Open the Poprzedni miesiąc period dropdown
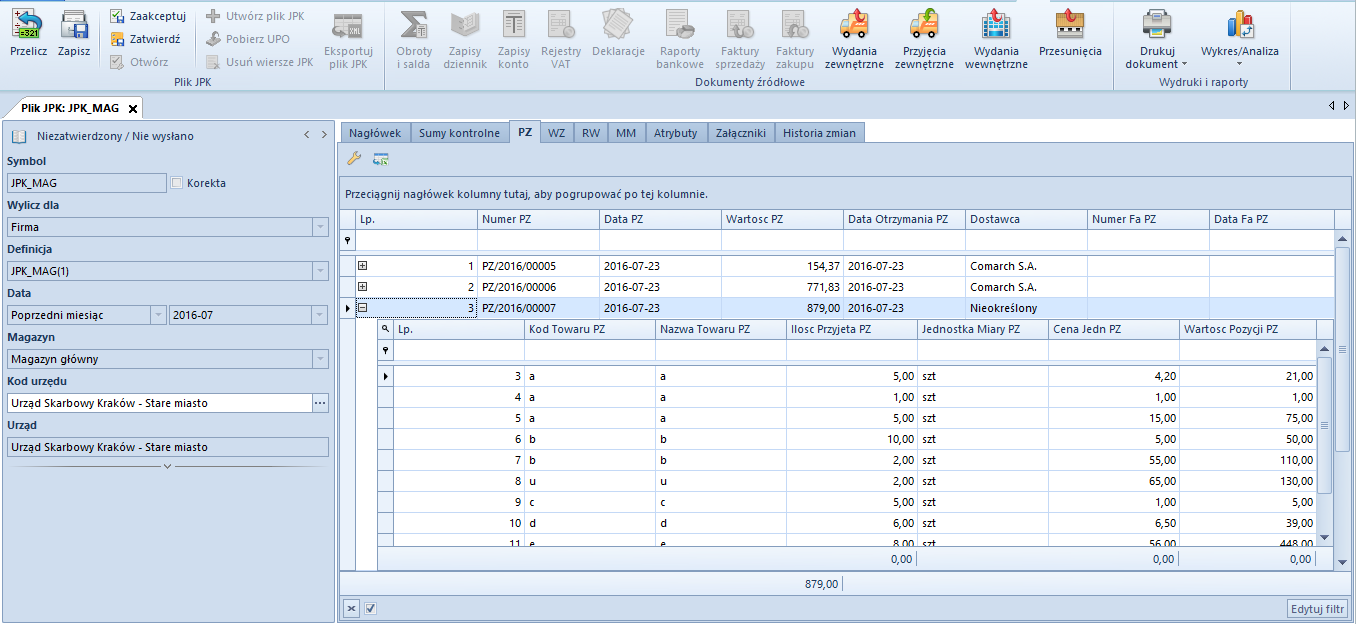Image resolution: width=1356 pixels, height=624 pixels. [158, 315]
